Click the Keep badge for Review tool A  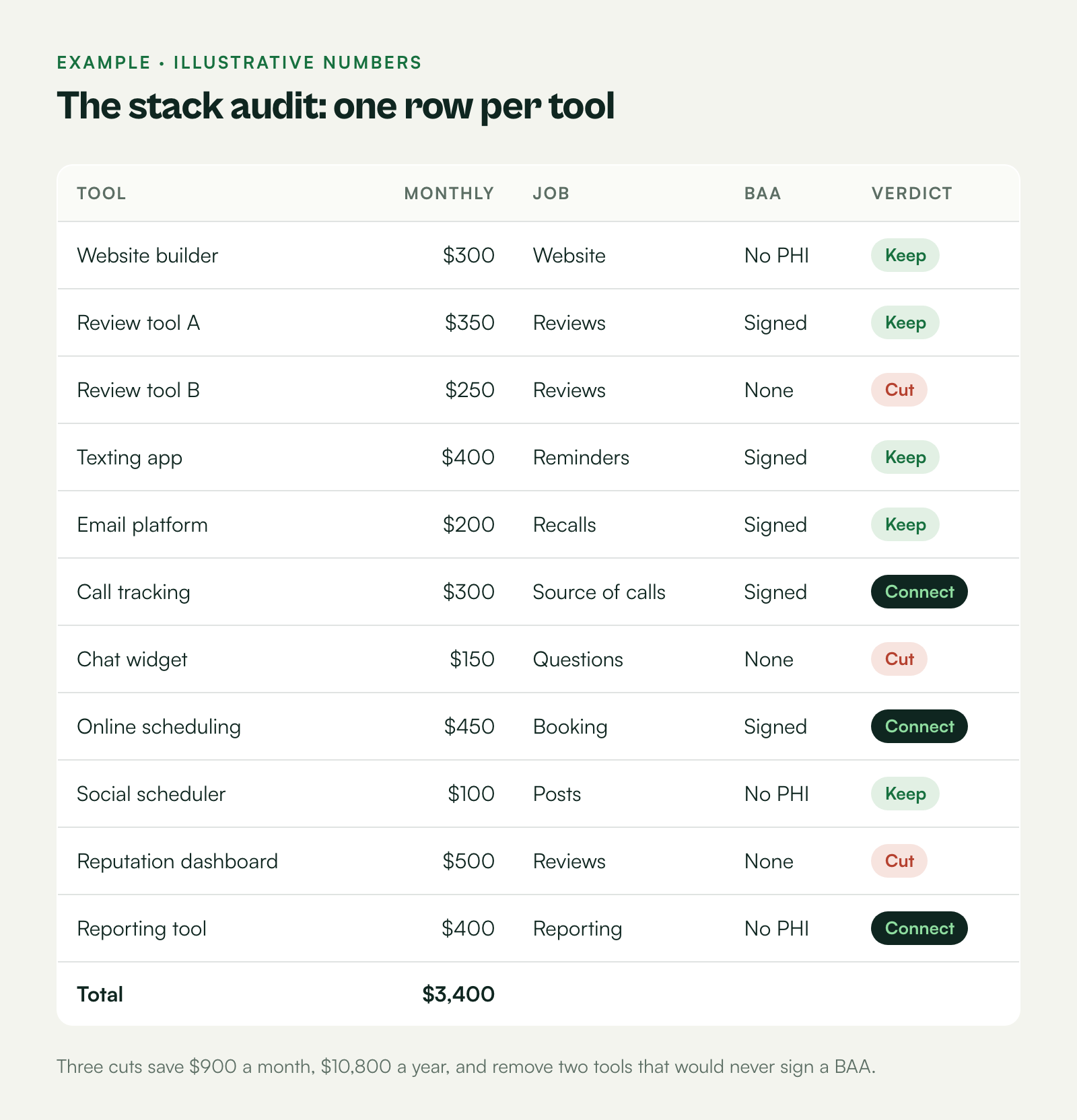click(x=905, y=322)
